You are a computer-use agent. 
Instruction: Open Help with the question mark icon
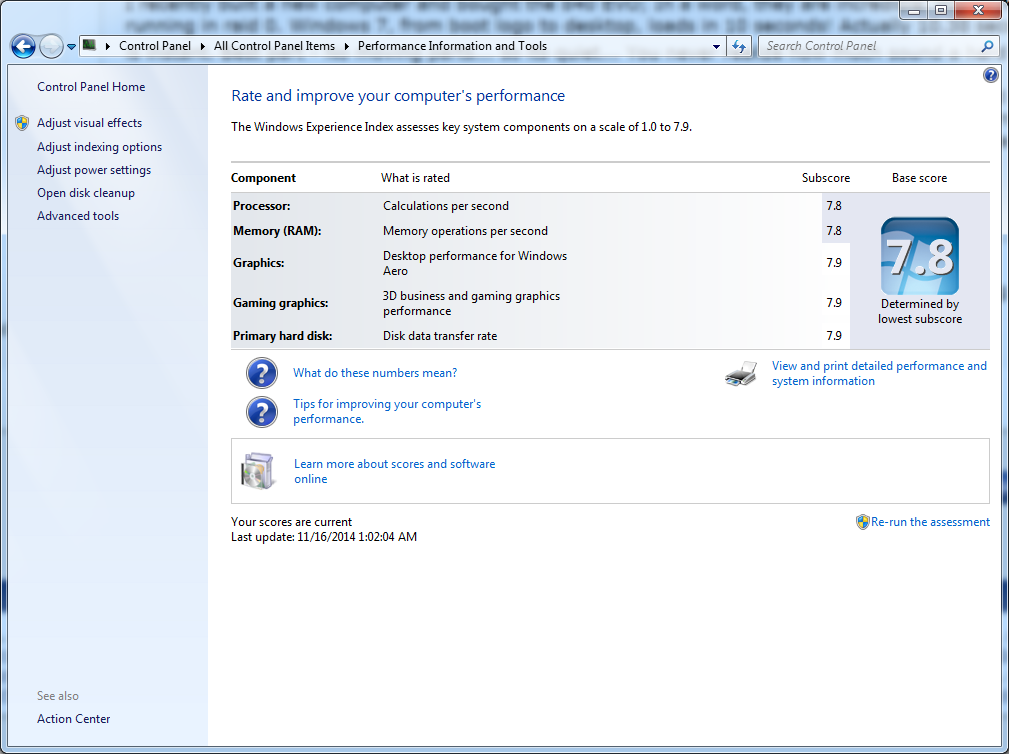[x=991, y=75]
